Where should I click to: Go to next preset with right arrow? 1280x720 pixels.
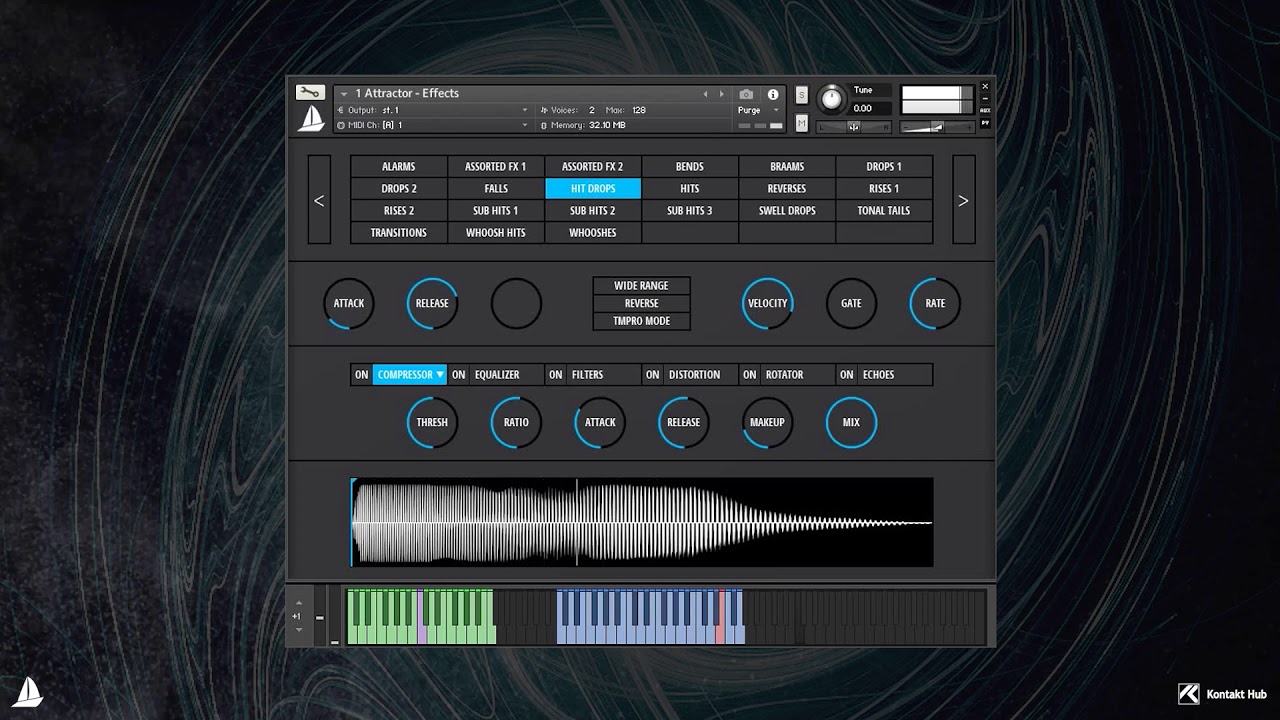[x=721, y=94]
